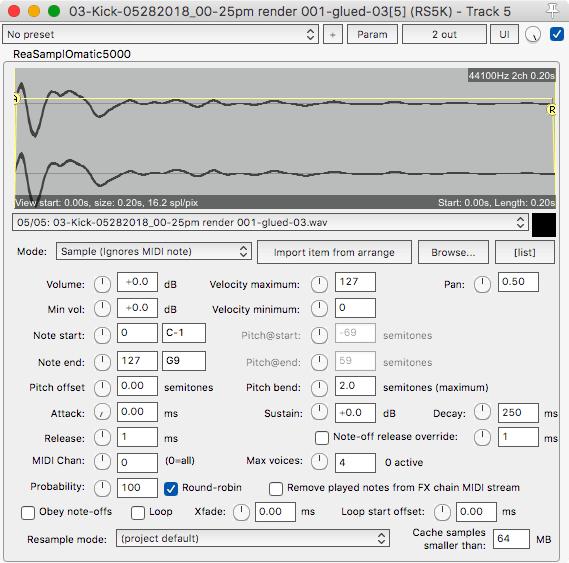The image size is (569, 563).
Task: Click the Velocity maximum knob
Action: (x=319, y=284)
